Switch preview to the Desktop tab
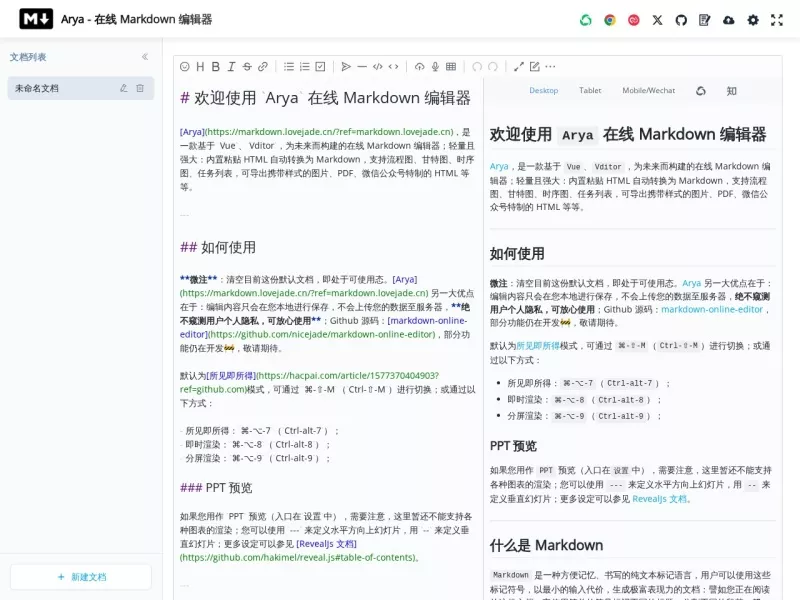Viewport: 800px width, 600px height. pyautogui.click(x=543, y=90)
